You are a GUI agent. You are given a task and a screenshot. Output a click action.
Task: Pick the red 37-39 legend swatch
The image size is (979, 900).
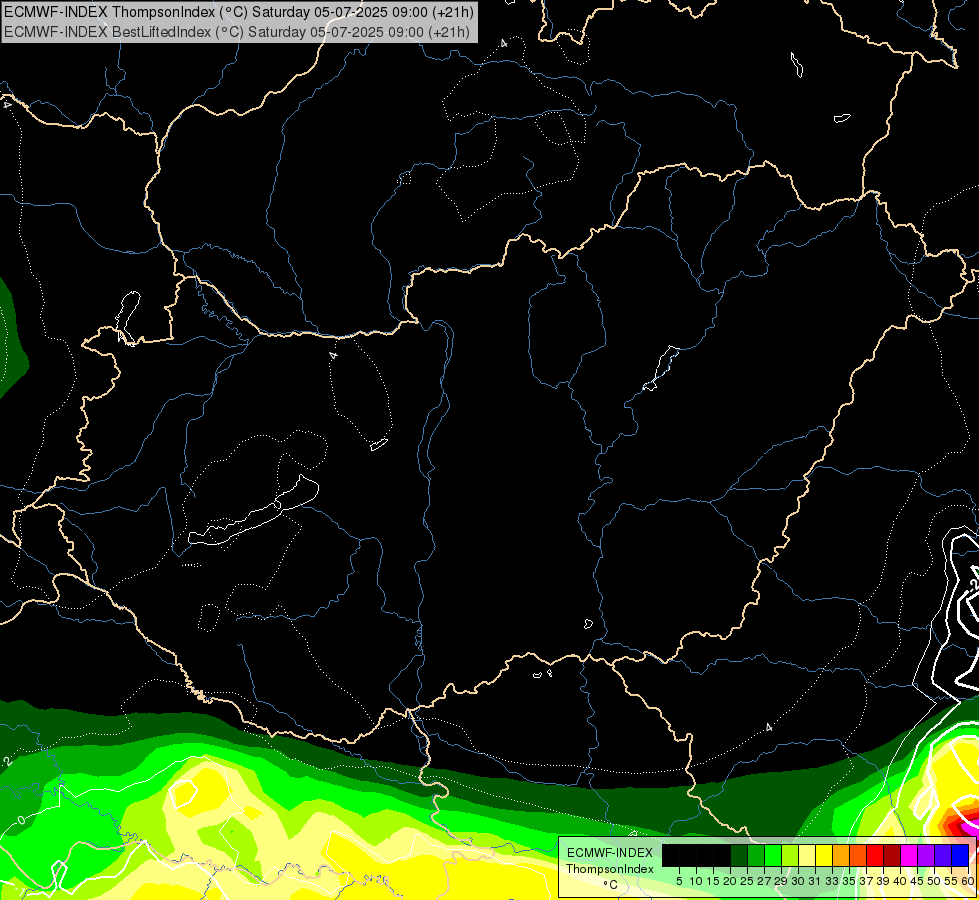875,855
